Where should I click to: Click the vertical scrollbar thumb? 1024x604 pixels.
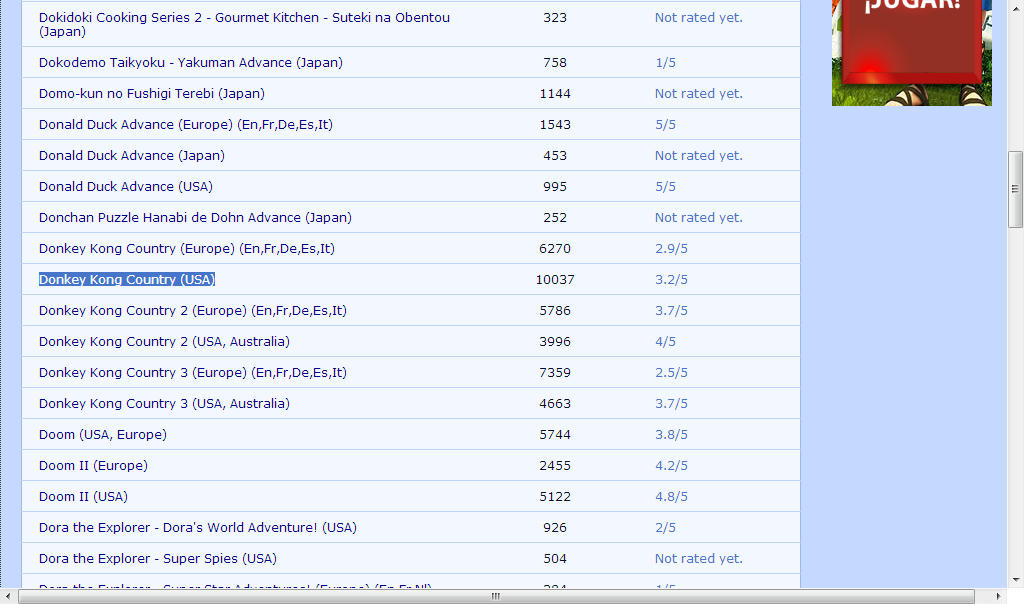tap(1015, 188)
